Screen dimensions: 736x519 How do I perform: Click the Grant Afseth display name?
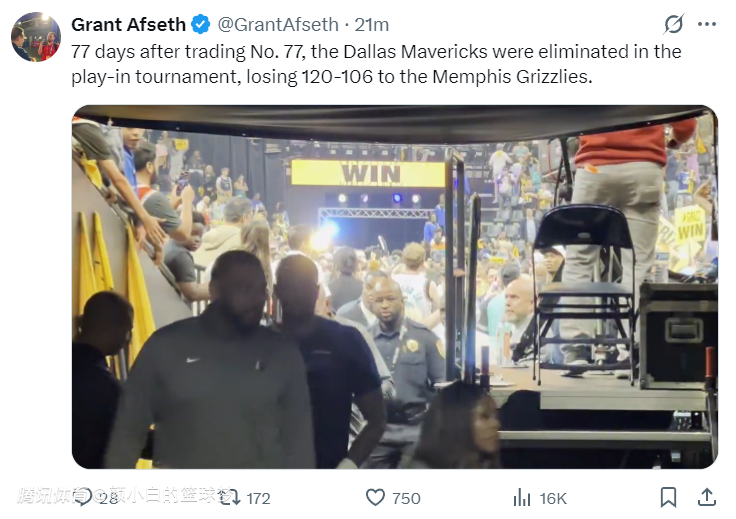pos(129,24)
